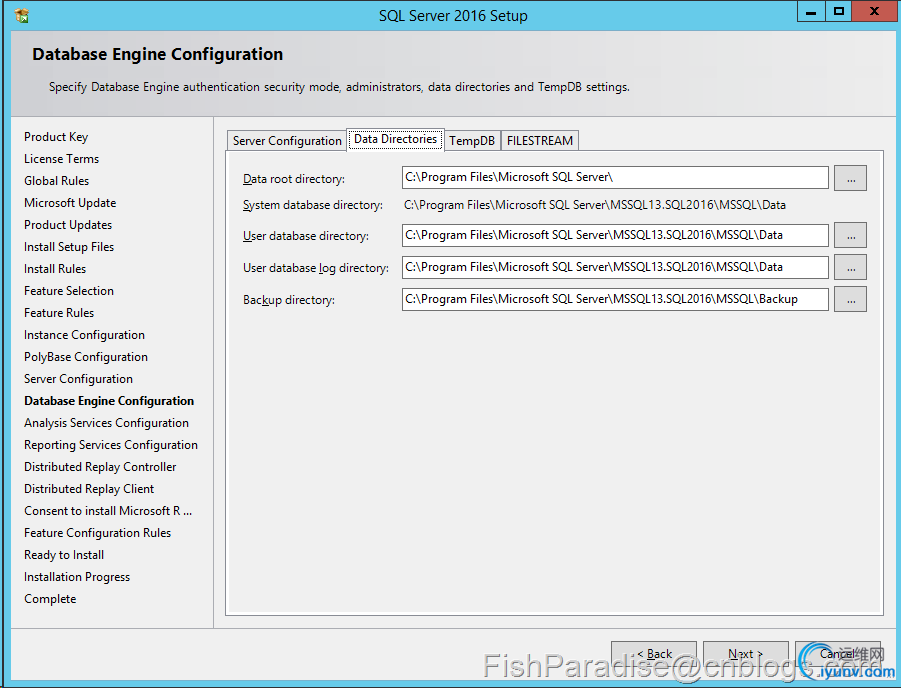The width and height of the screenshot is (901, 688).
Task: Switch to the FILESTREAM tab
Action: (540, 141)
